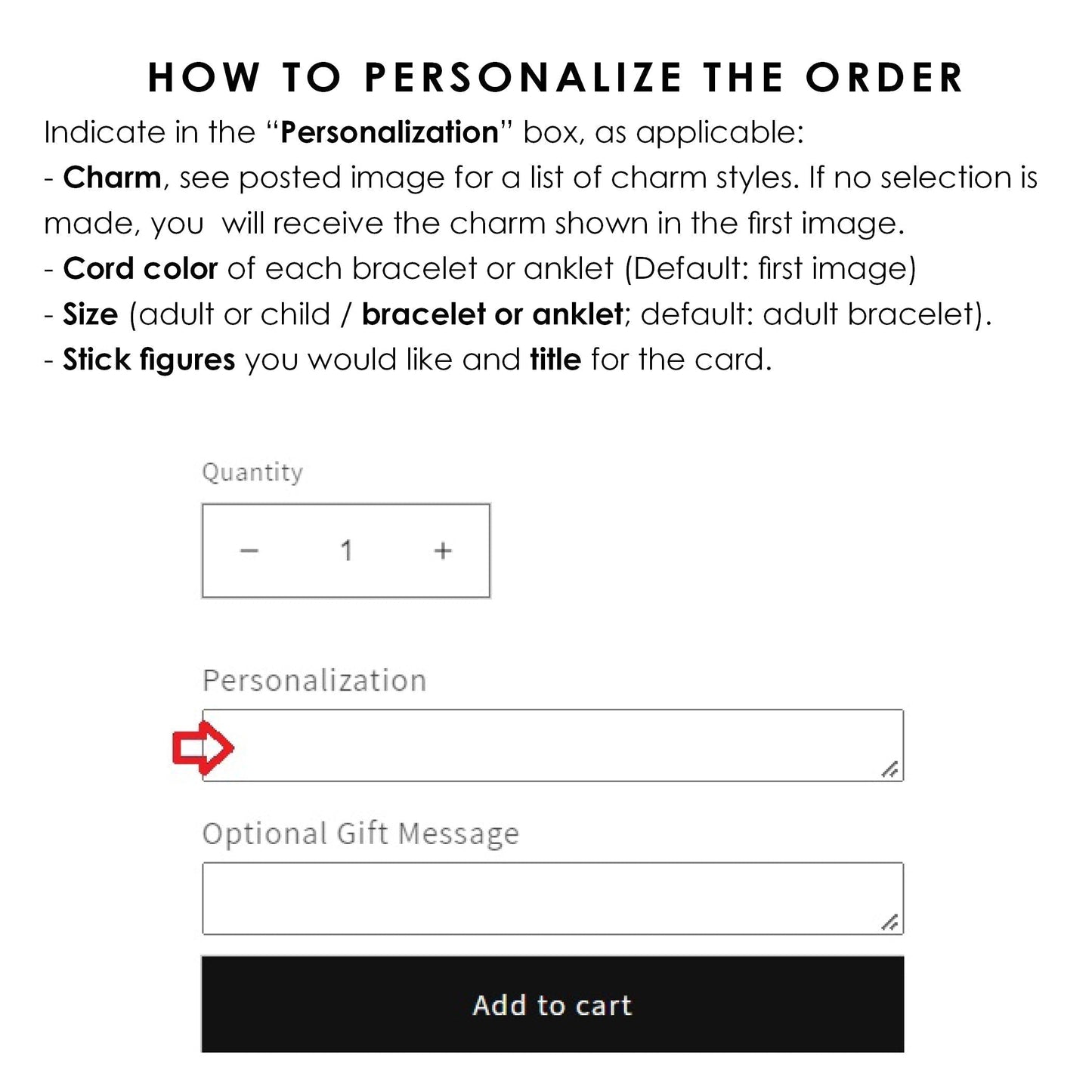Viewport: 1092px width, 1092px height.
Task: Click the Personalization label above the text box
Action: click(x=314, y=681)
